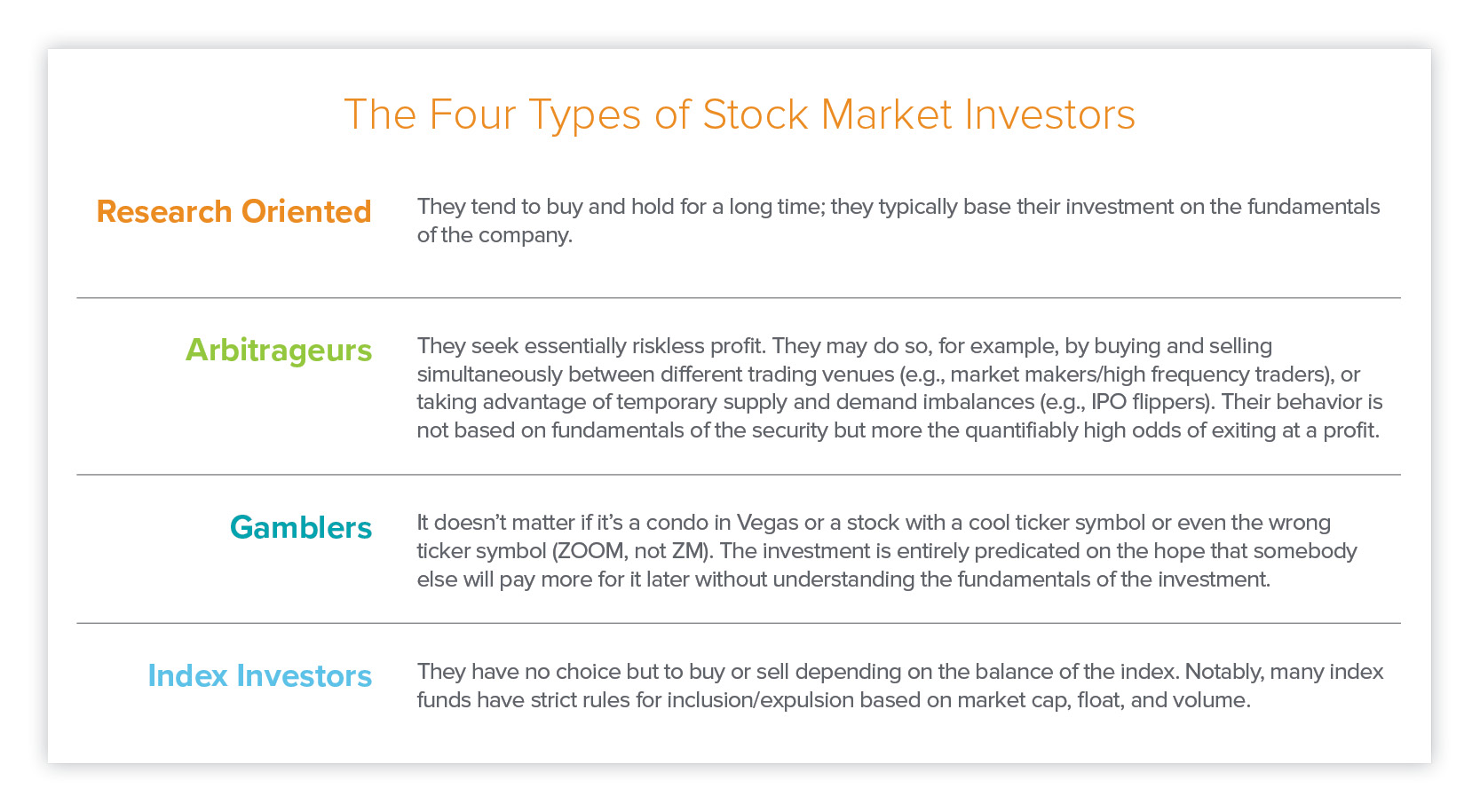Click the Arbitrageurs description paragraph

(x=899, y=388)
